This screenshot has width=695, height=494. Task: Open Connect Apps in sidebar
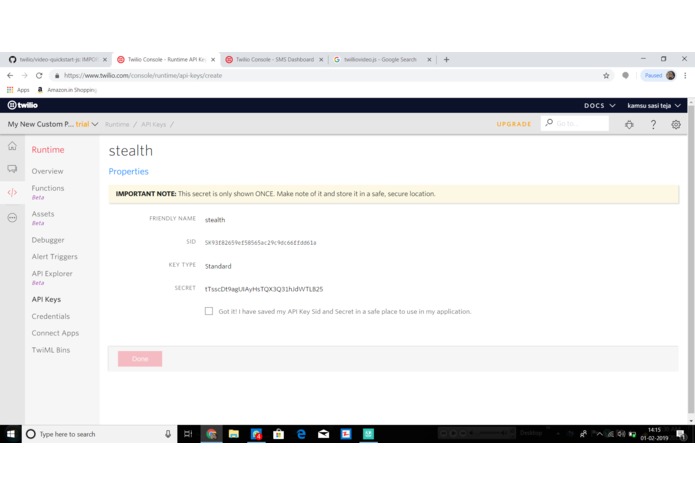pos(55,333)
